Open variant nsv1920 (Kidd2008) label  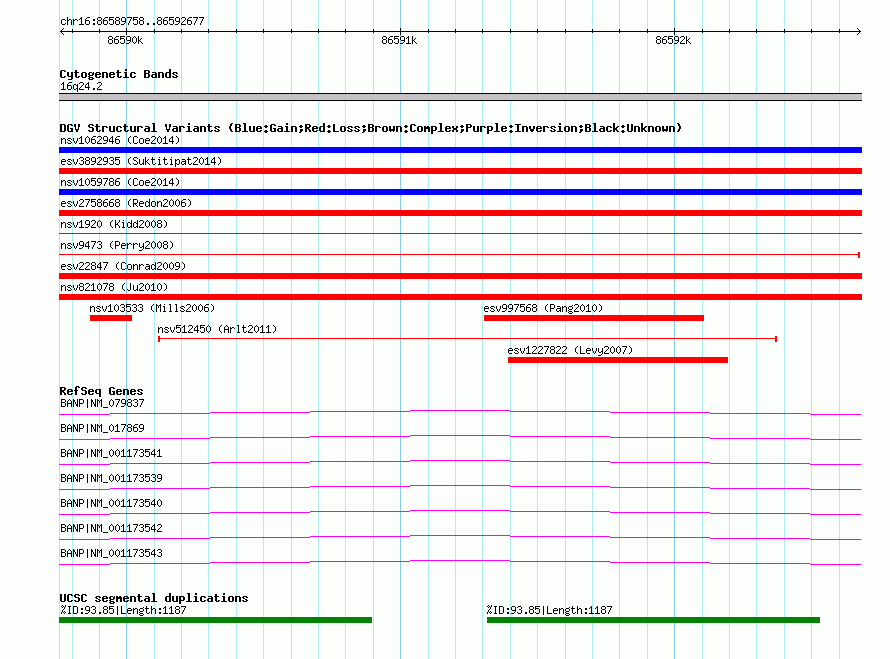coord(114,224)
